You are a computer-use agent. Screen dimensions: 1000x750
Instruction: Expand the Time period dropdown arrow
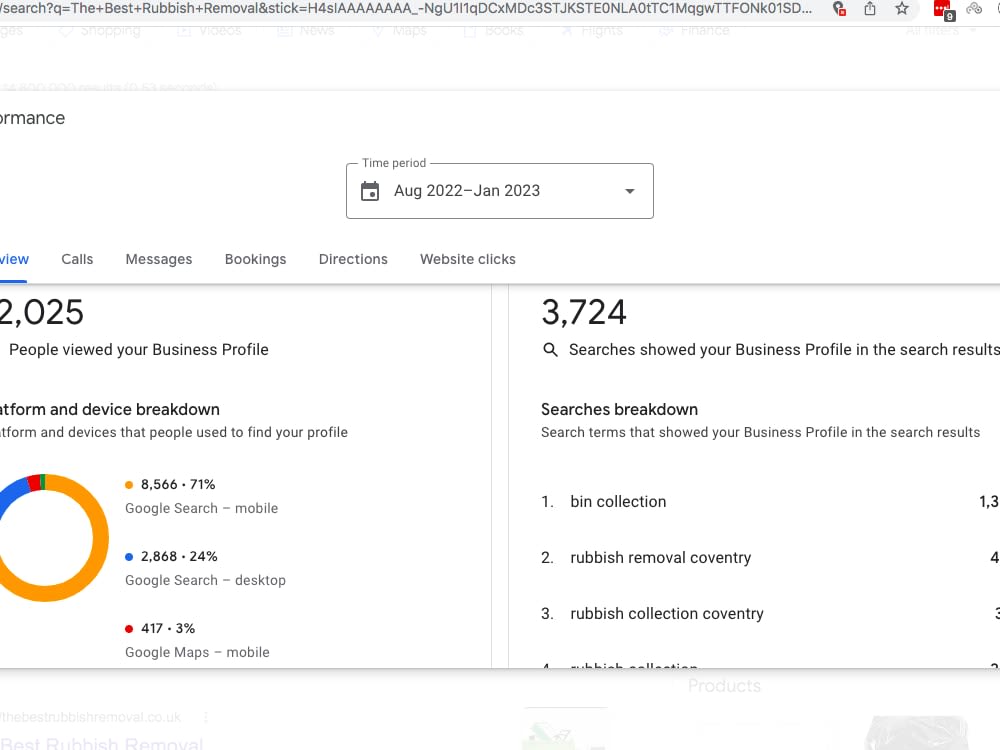point(629,191)
